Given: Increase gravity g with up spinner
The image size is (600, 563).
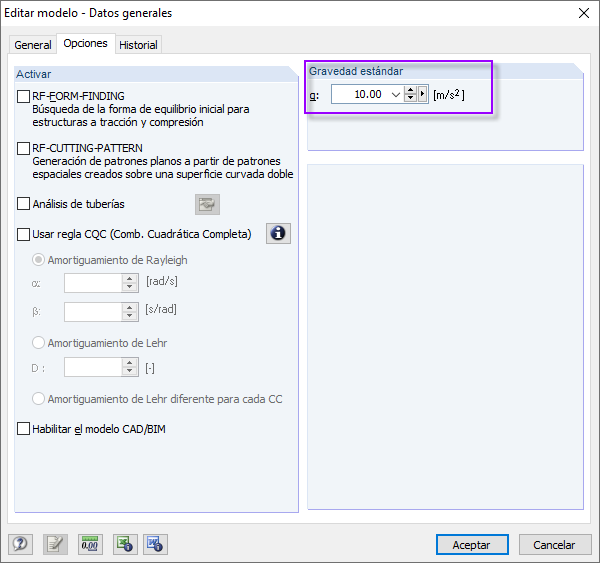Looking at the screenshot, I should click(410, 90).
